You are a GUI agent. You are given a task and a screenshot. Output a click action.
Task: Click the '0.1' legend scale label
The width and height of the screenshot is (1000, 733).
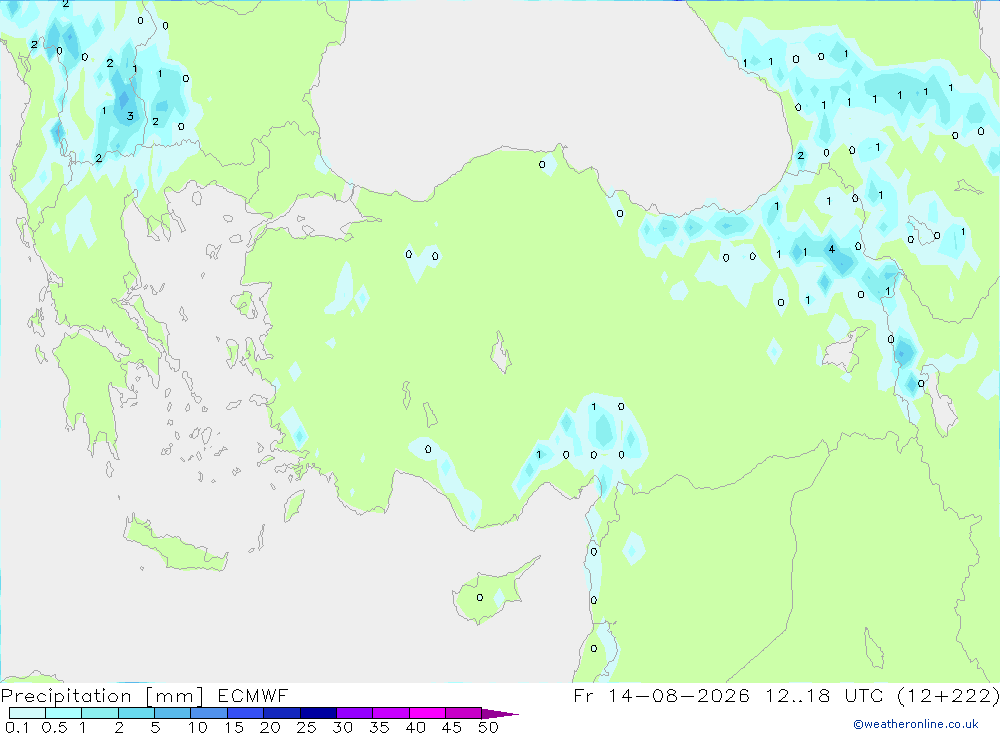(18, 727)
